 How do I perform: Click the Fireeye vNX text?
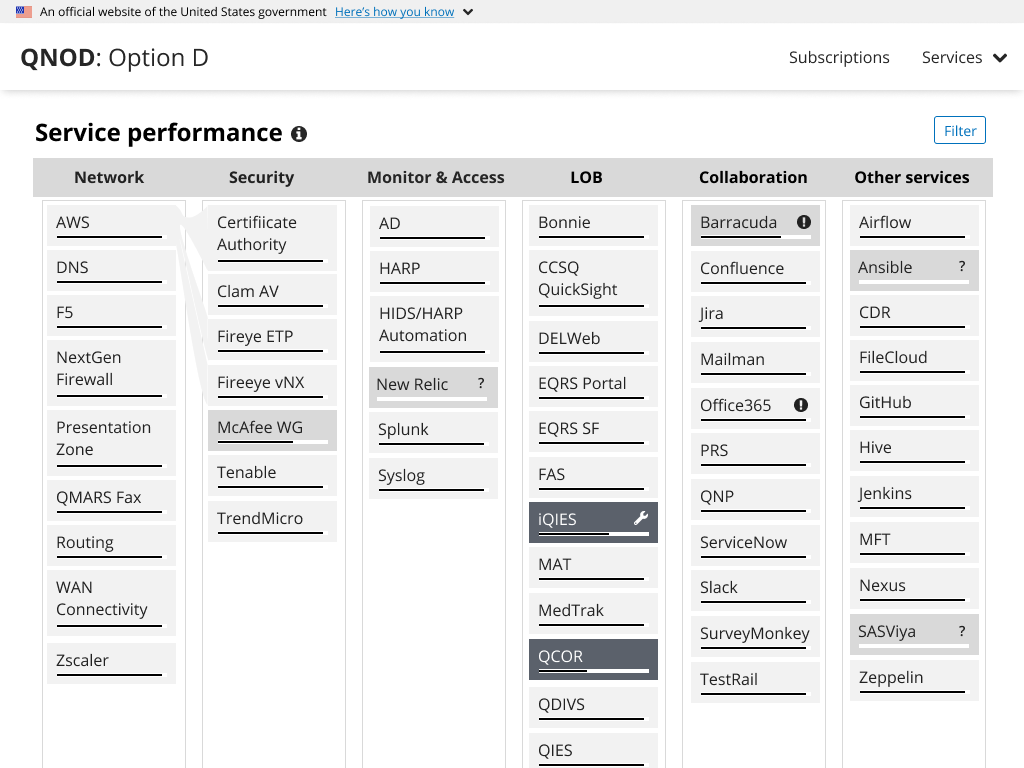tap(261, 382)
